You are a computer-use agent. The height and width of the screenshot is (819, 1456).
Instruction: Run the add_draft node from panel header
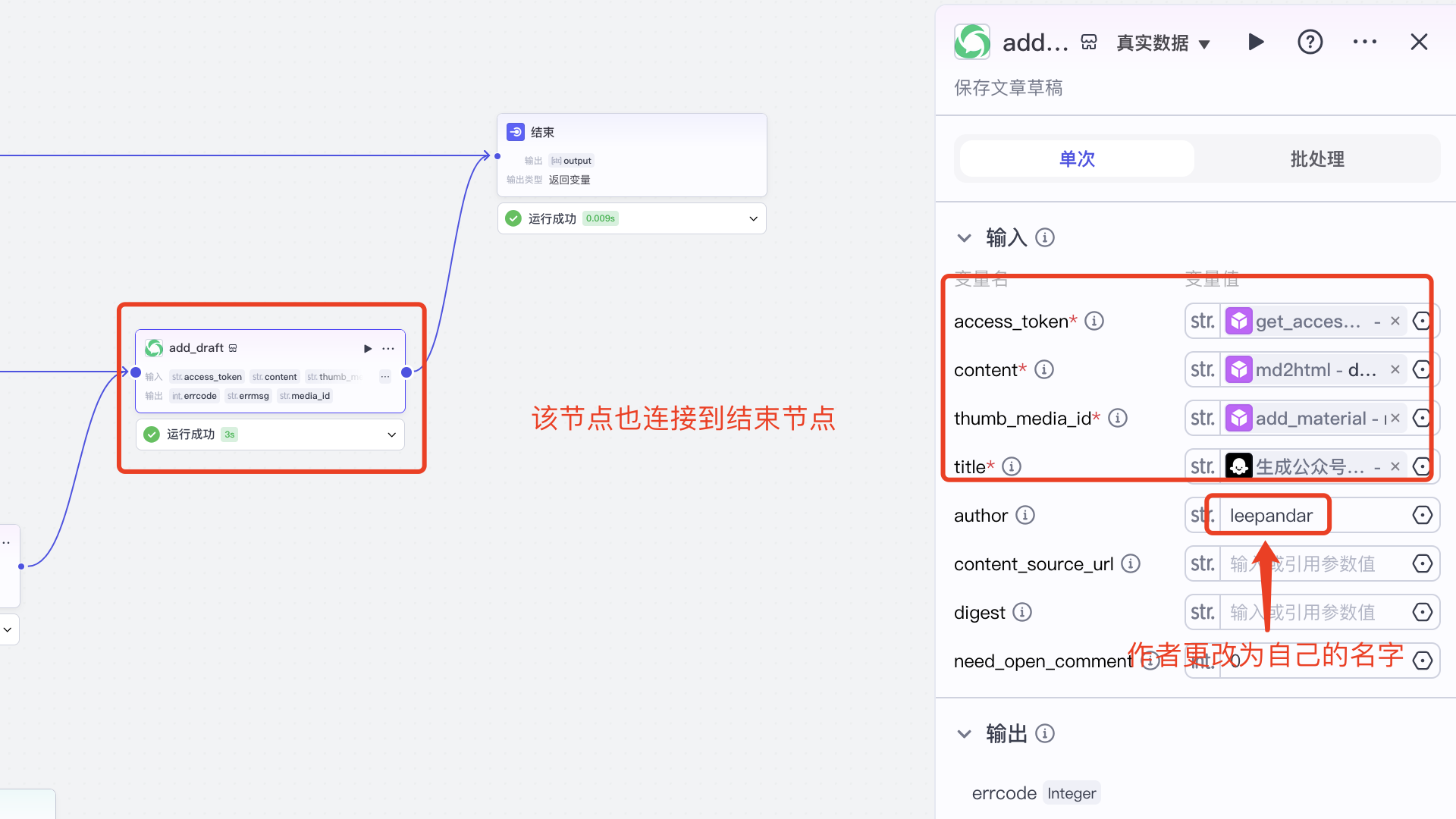click(1256, 42)
